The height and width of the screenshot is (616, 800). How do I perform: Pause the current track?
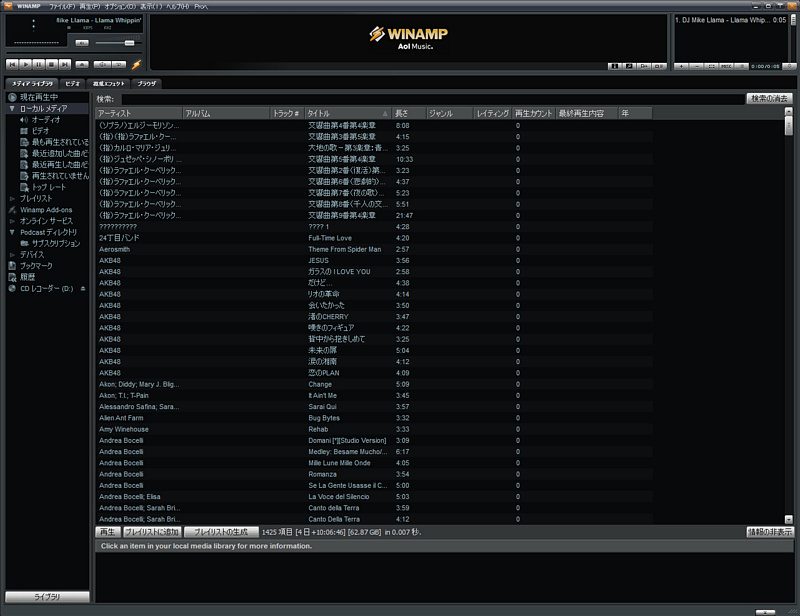tap(39, 65)
